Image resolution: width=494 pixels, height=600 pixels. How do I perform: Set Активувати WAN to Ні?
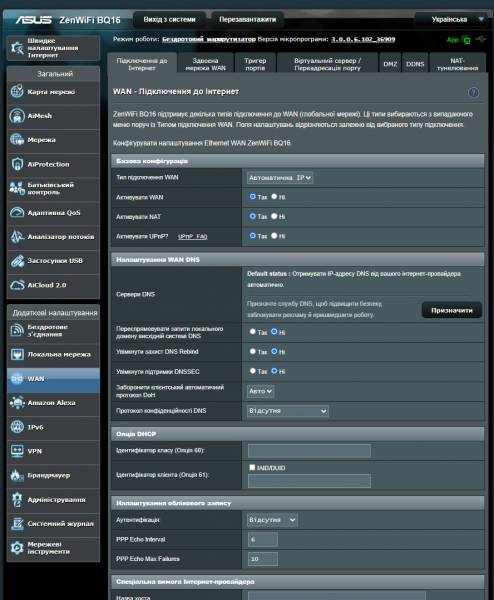pos(274,197)
